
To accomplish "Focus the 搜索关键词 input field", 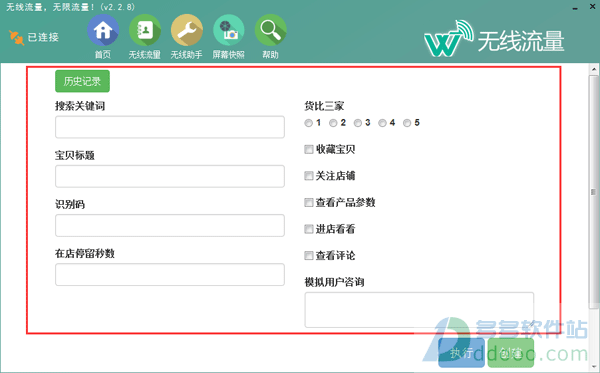I will click(x=170, y=127).
